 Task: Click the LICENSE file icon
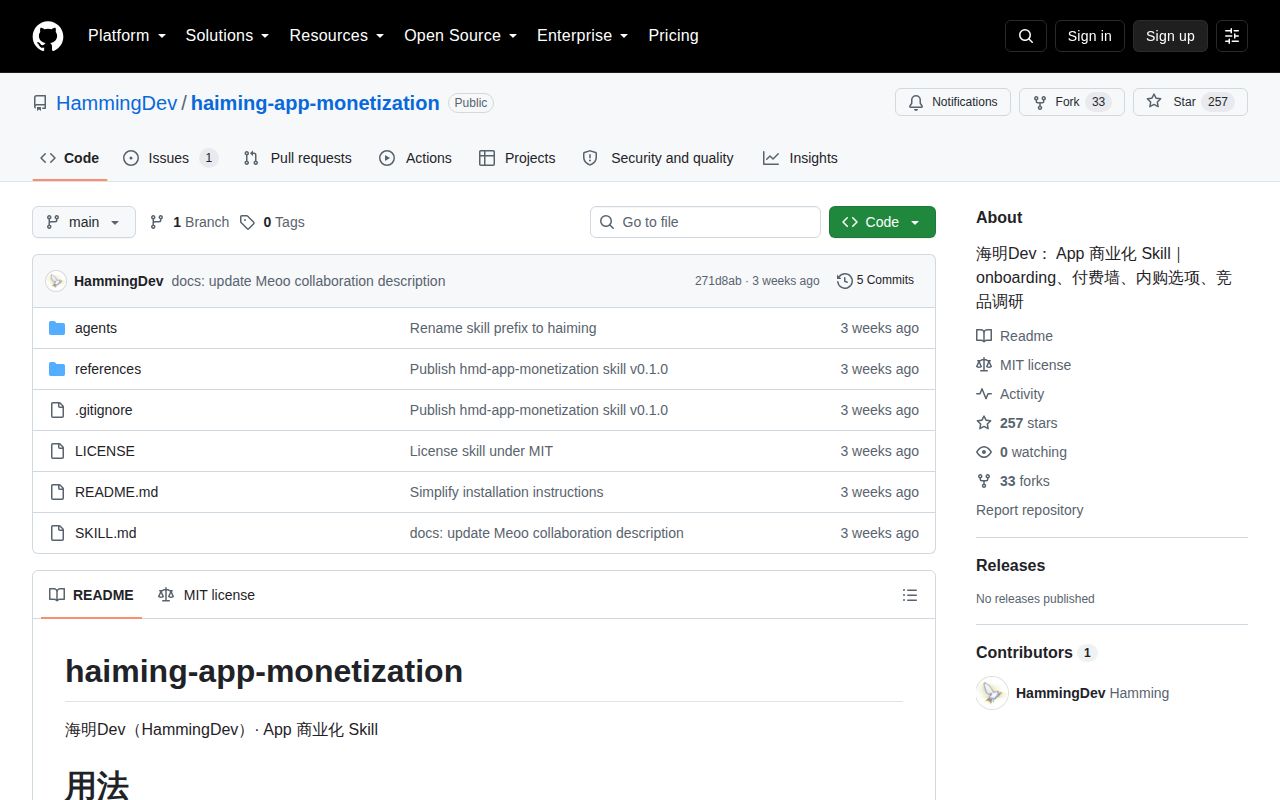[57, 451]
